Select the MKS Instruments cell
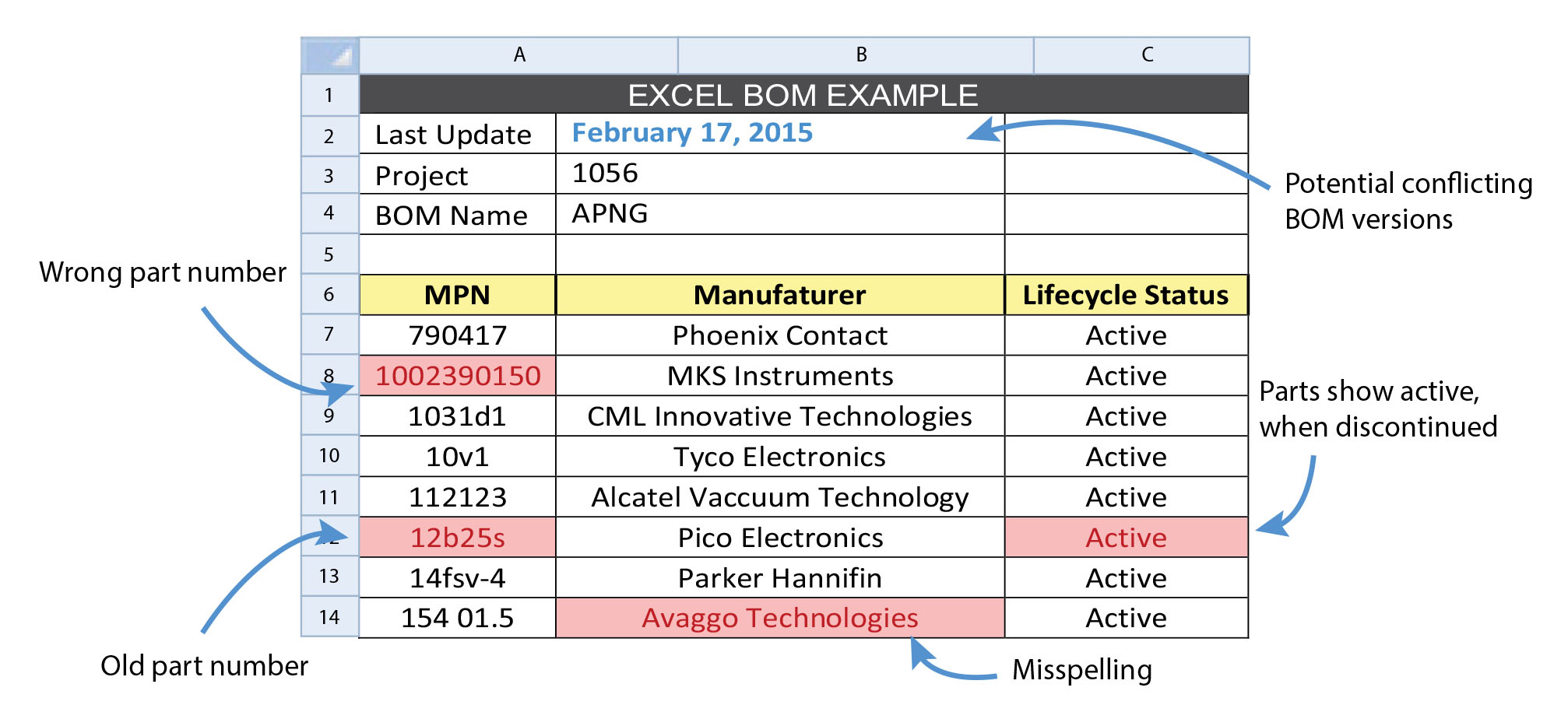The image size is (1568, 705). [x=780, y=376]
